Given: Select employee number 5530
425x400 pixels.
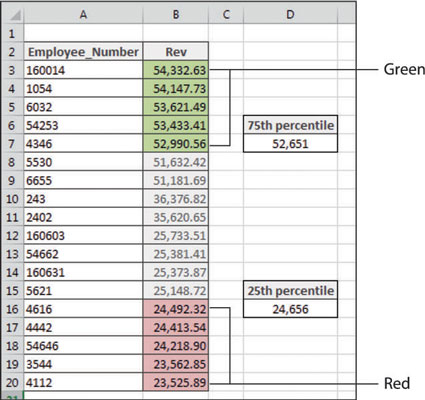Looking at the screenshot, I should point(83,162).
